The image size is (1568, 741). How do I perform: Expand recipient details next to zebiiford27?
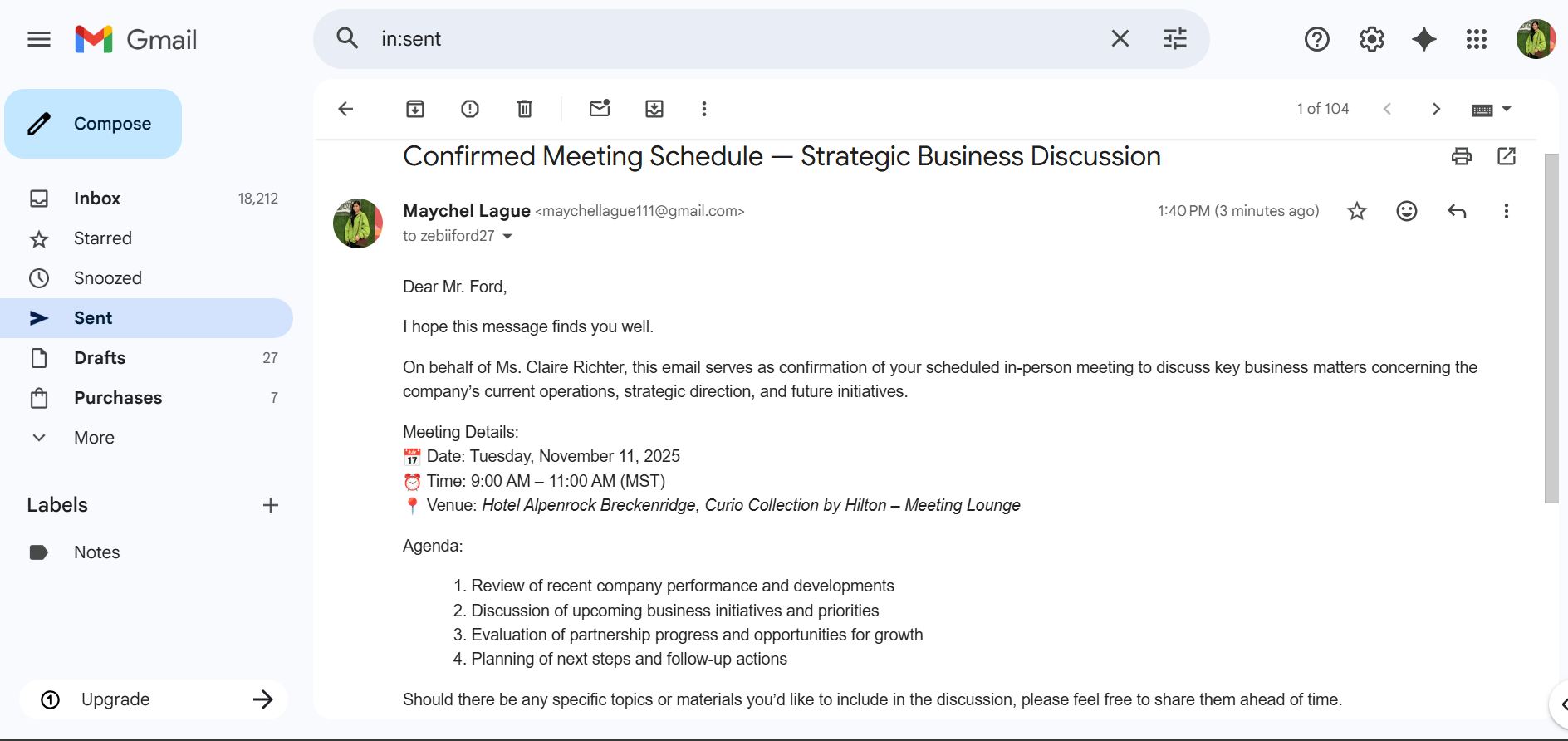pos(507,237)
